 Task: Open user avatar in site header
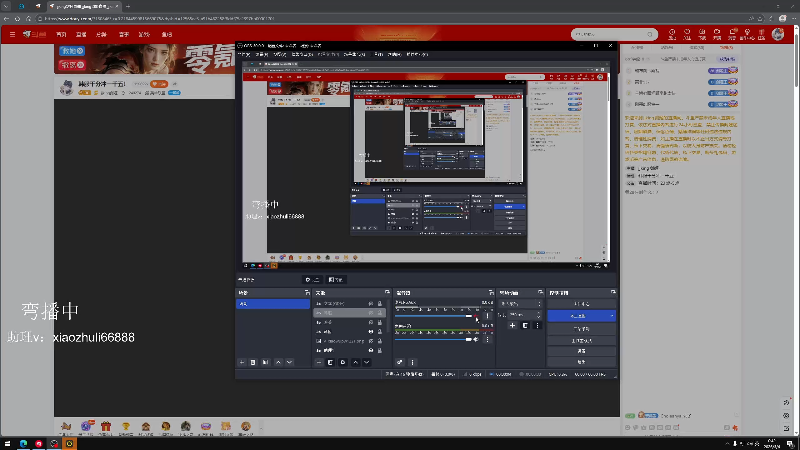[x=778, y=34]
